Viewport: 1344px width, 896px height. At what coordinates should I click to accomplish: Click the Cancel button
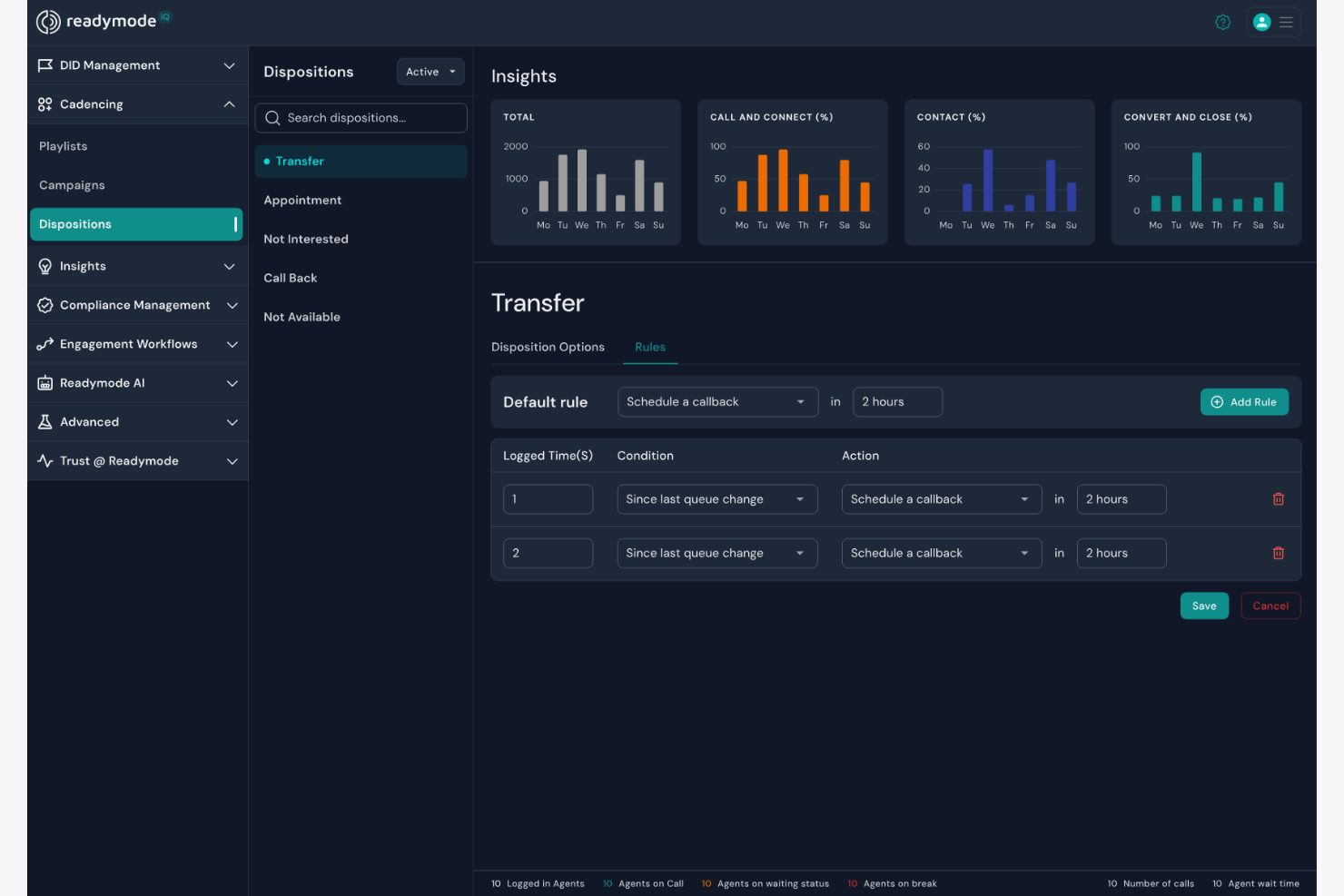click(x=1270, y=606)
